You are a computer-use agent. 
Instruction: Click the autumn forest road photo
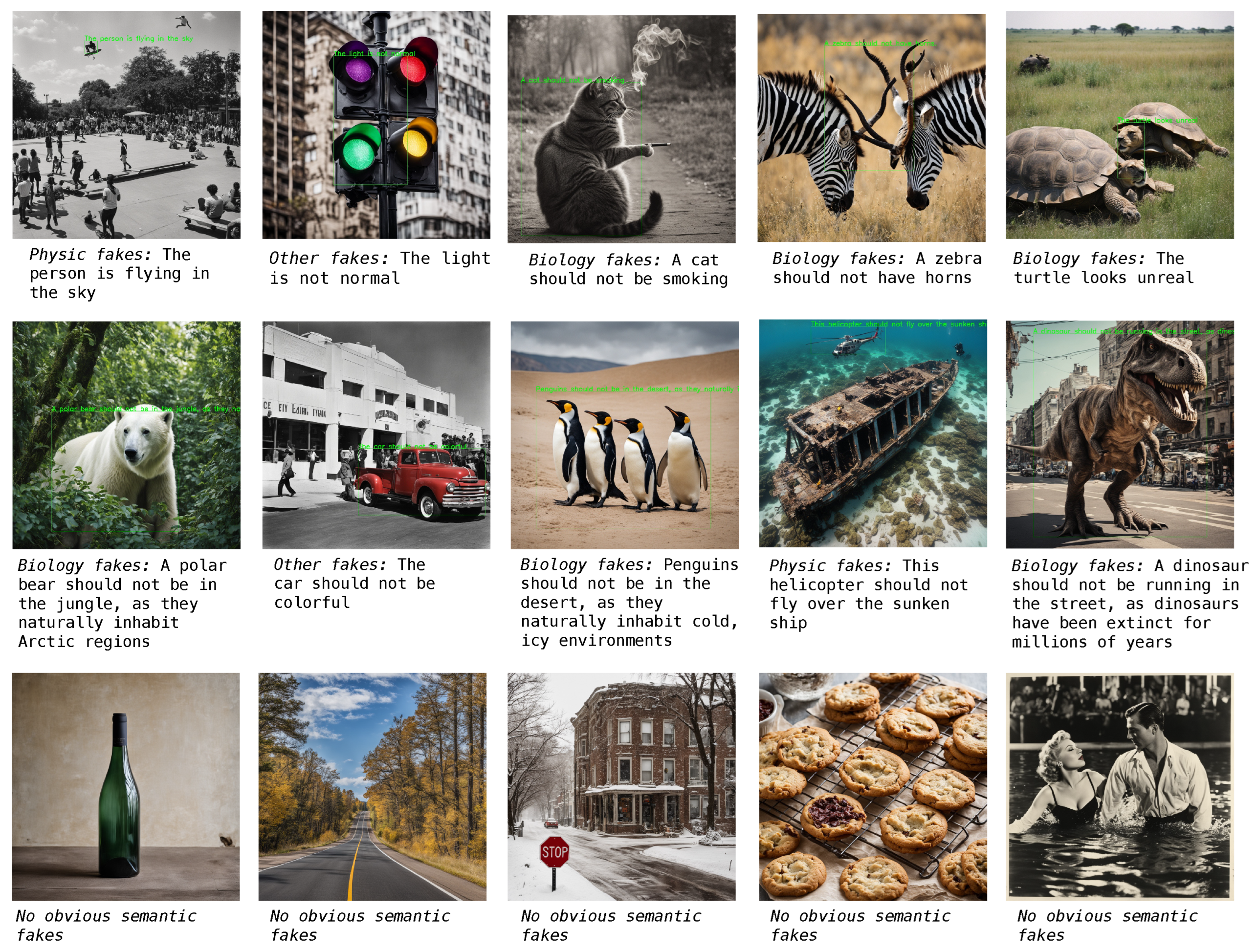372,787
